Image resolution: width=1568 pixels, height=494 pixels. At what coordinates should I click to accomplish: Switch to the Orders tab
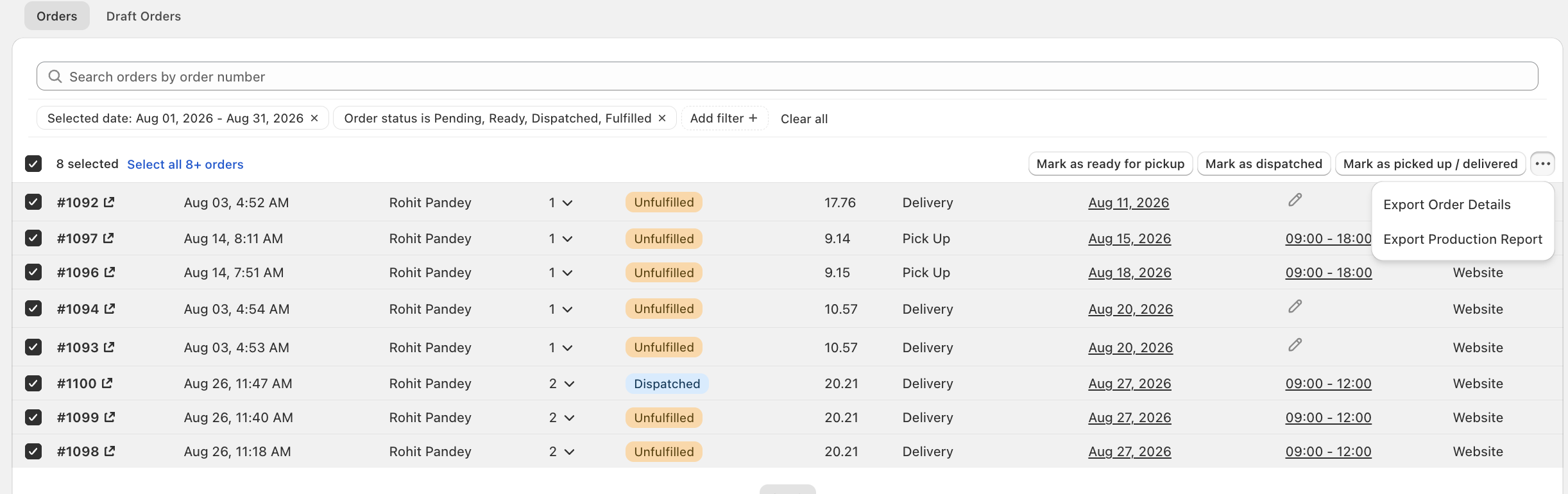[x=57, y=16]
